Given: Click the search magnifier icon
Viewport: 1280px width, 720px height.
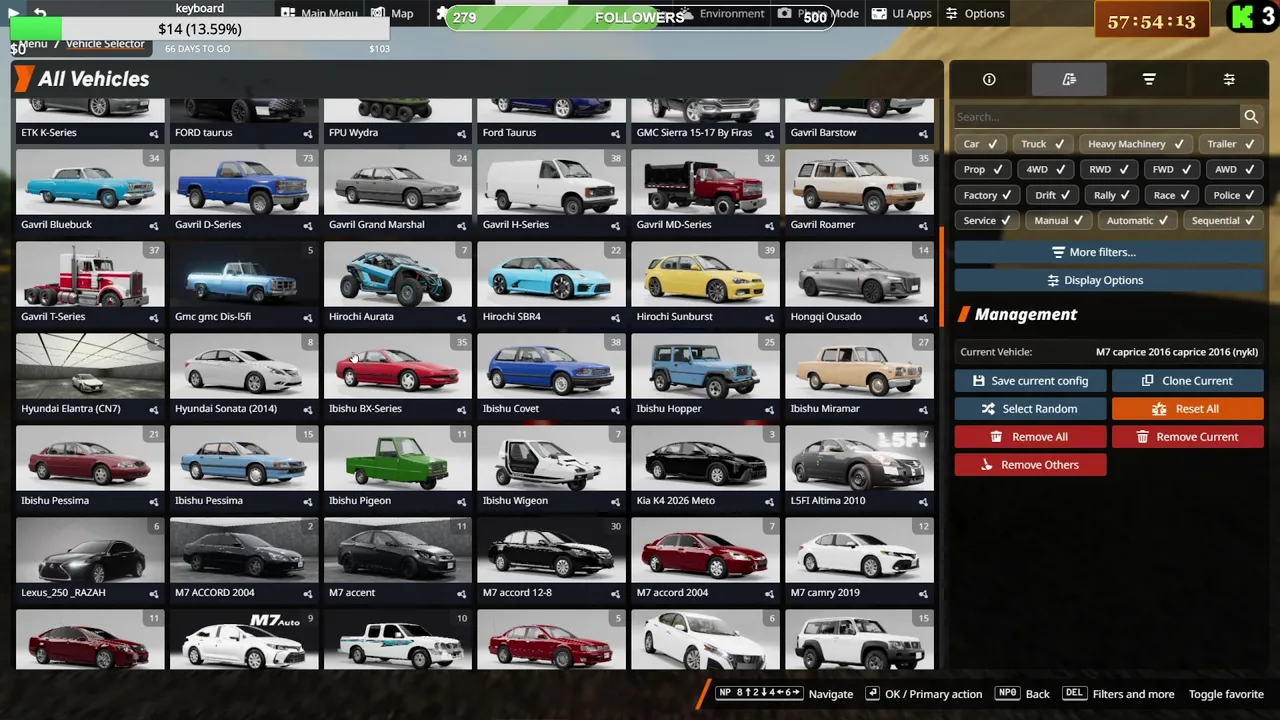Looking at the screenshot, I should click(x=1251, y=117).
